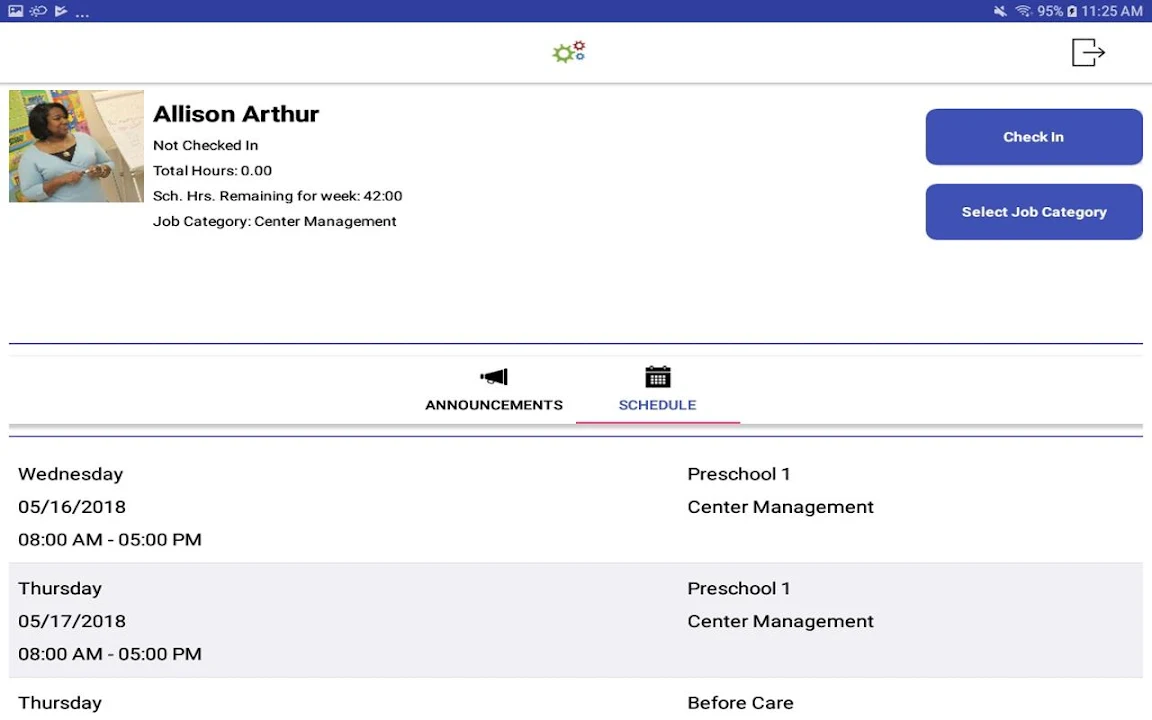Tap the Allison Arthur name heading
The width and height of the screenshot is (1152, 720).
[236, 114]
